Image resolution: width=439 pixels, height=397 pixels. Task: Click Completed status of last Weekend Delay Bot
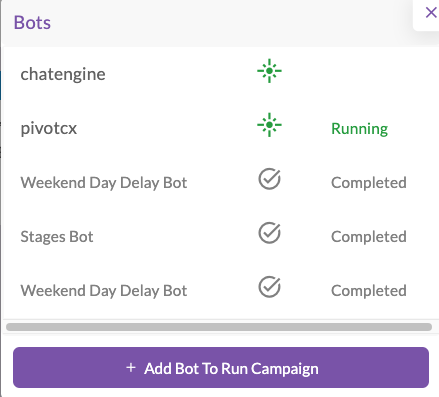(x=369, y=291)
